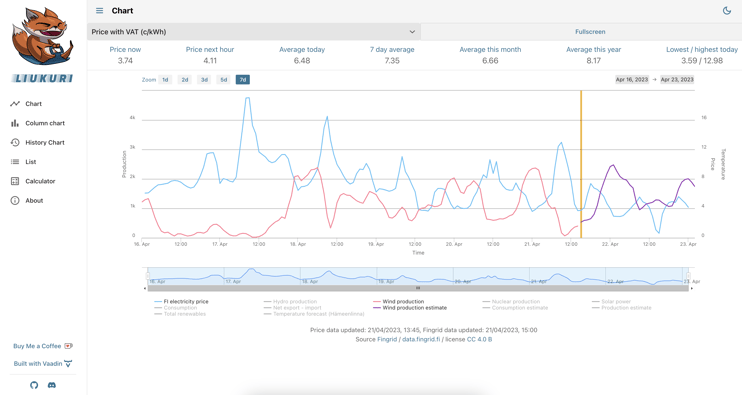The image size is (742, 395).
Task: Open Built with Vaadin link
Action: [38, 363]
